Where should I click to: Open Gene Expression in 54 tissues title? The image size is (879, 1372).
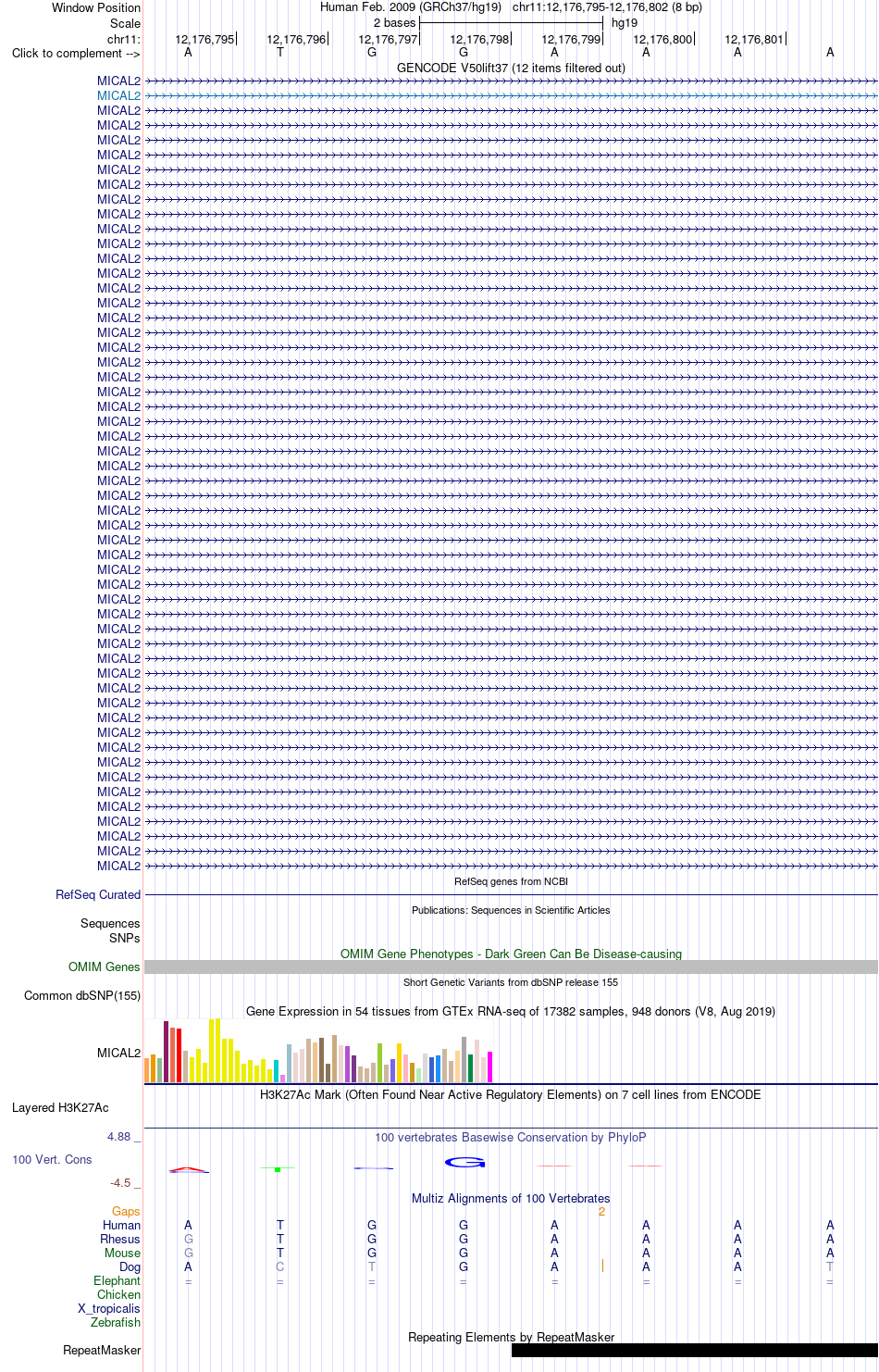pos(511,1011)
